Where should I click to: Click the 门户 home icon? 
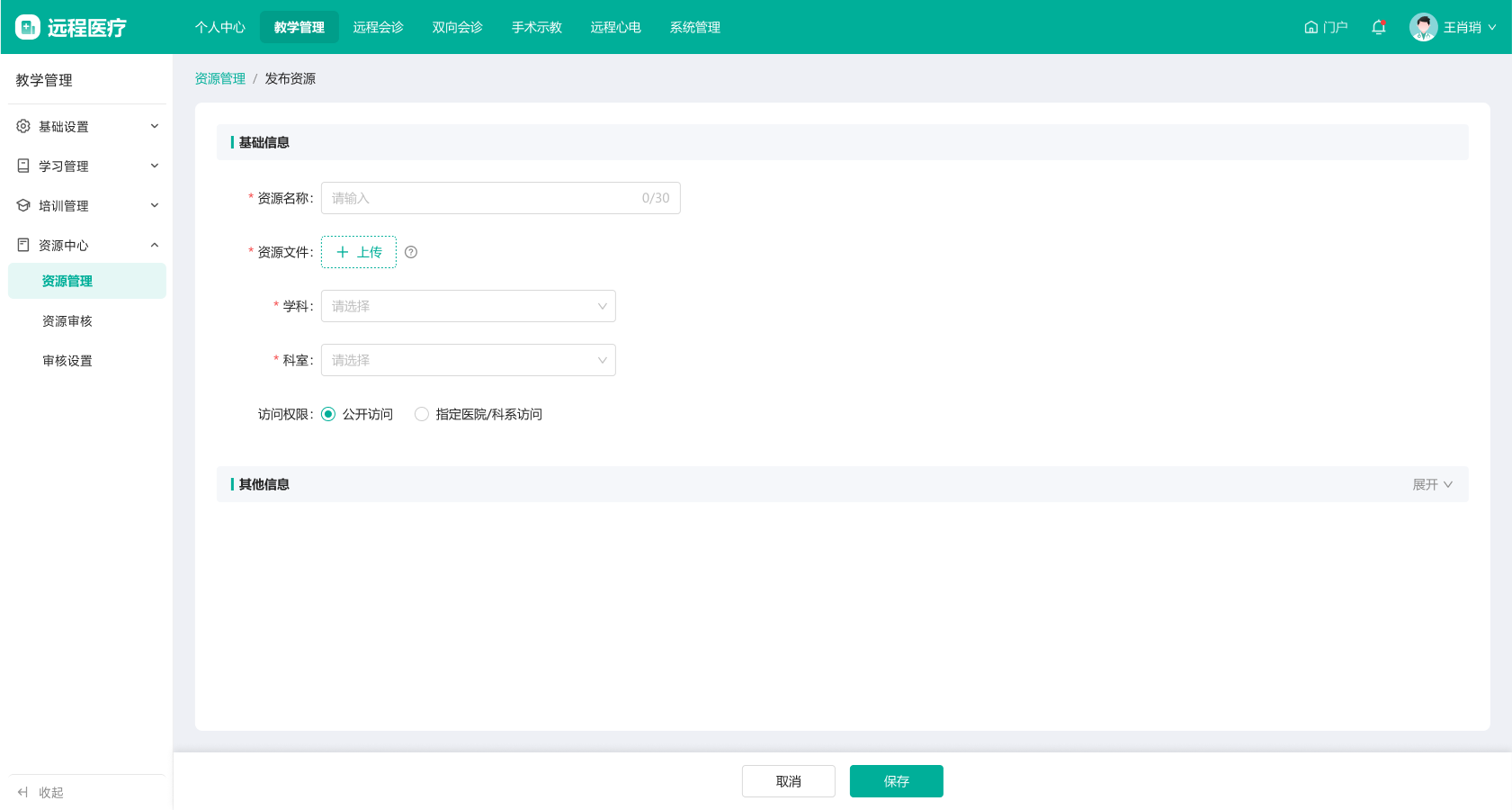pyautogui.click(x=1311, y=27)
